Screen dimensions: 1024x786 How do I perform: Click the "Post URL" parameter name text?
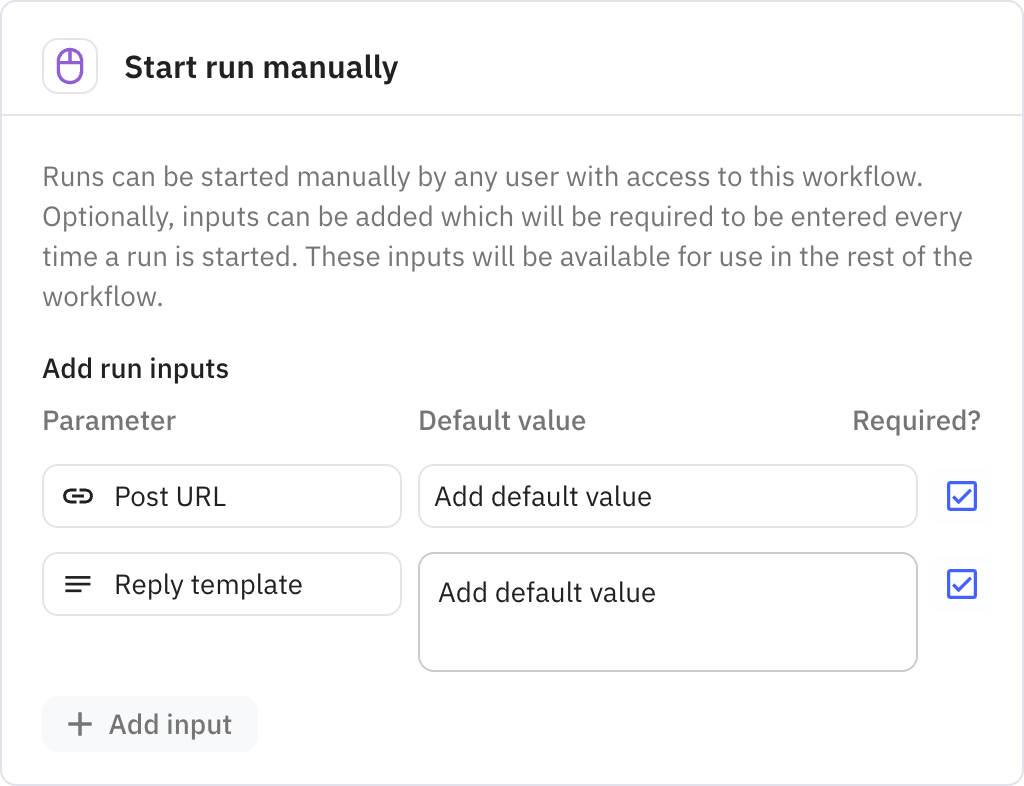coord(170,496)
